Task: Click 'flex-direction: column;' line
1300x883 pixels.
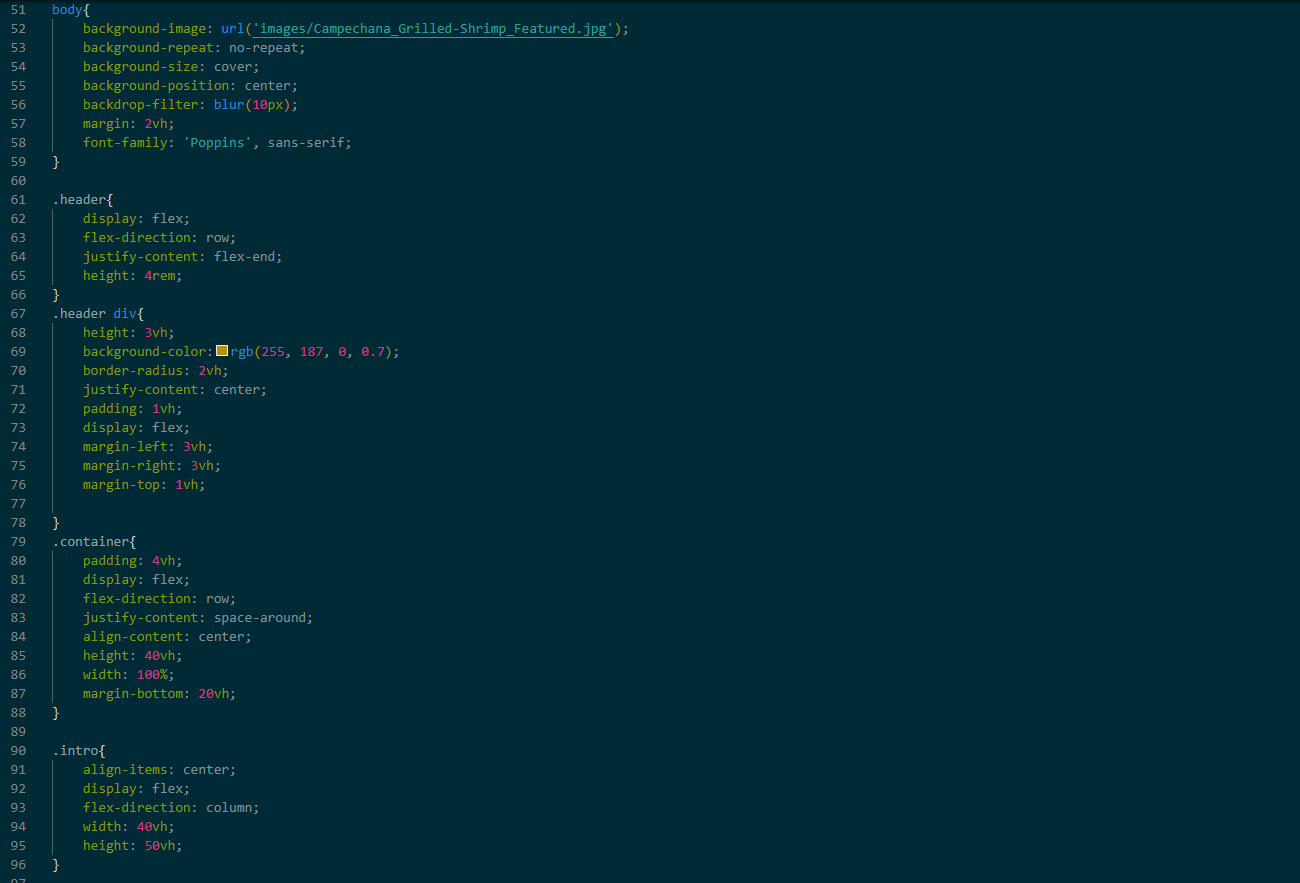Action: tap(171, 807)
